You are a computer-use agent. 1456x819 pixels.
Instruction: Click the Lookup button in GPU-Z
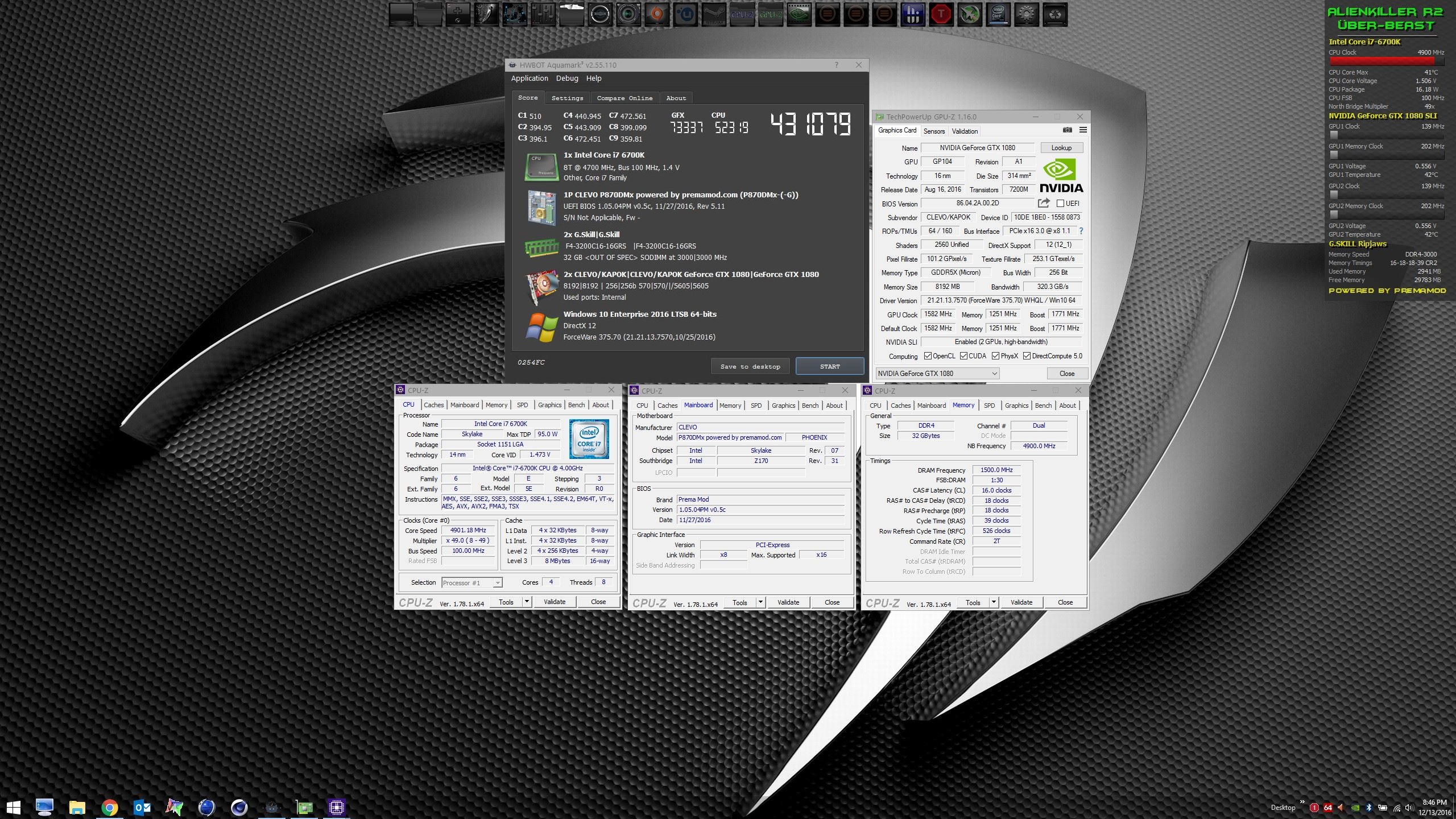coord(1061,148)
